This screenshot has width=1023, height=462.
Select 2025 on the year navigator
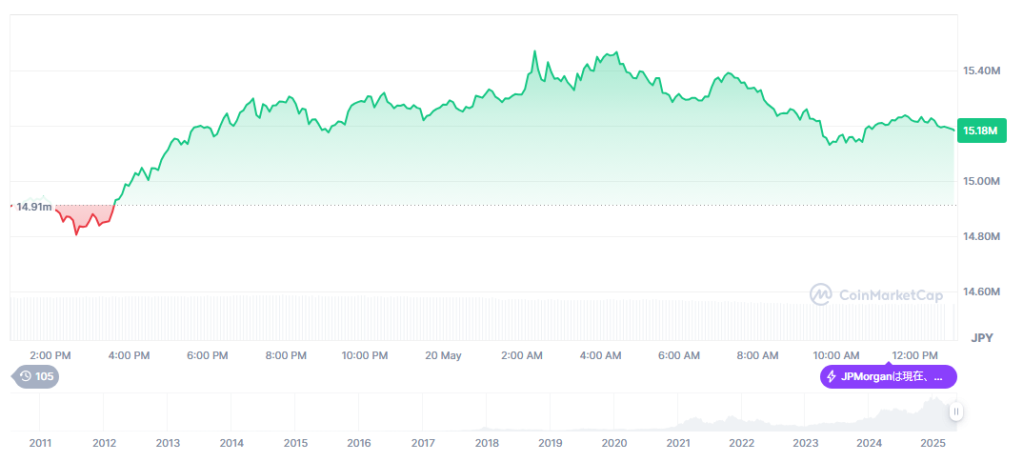(x=933, y=443)
